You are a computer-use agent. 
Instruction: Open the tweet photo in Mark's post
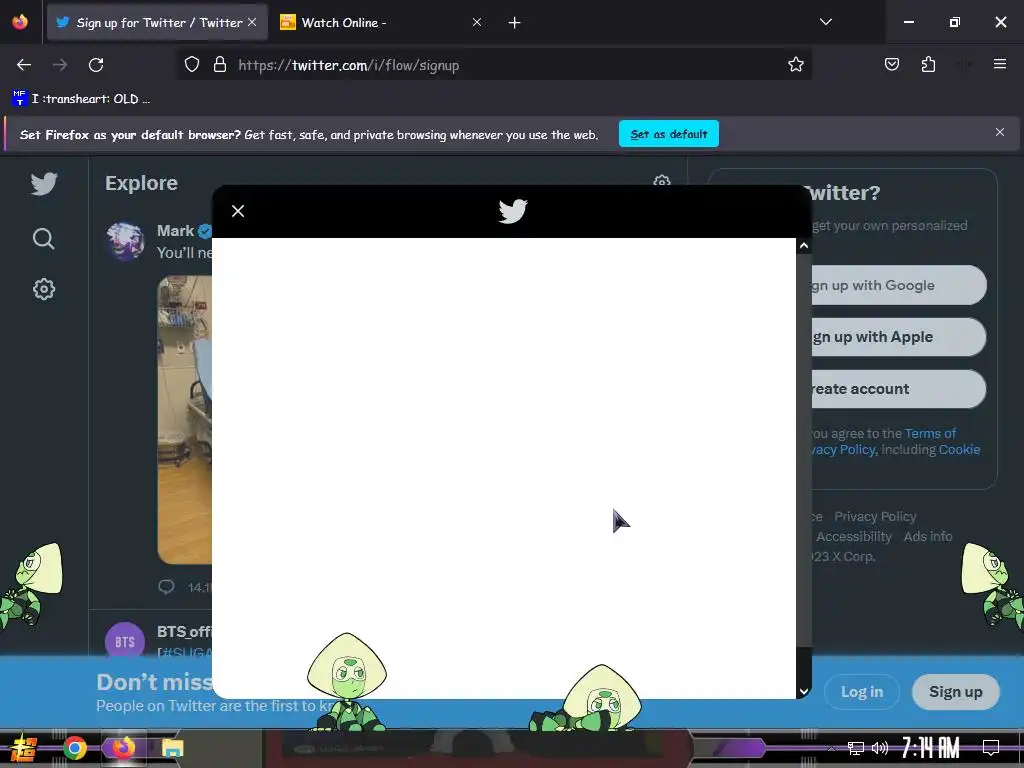coord(185,419)
